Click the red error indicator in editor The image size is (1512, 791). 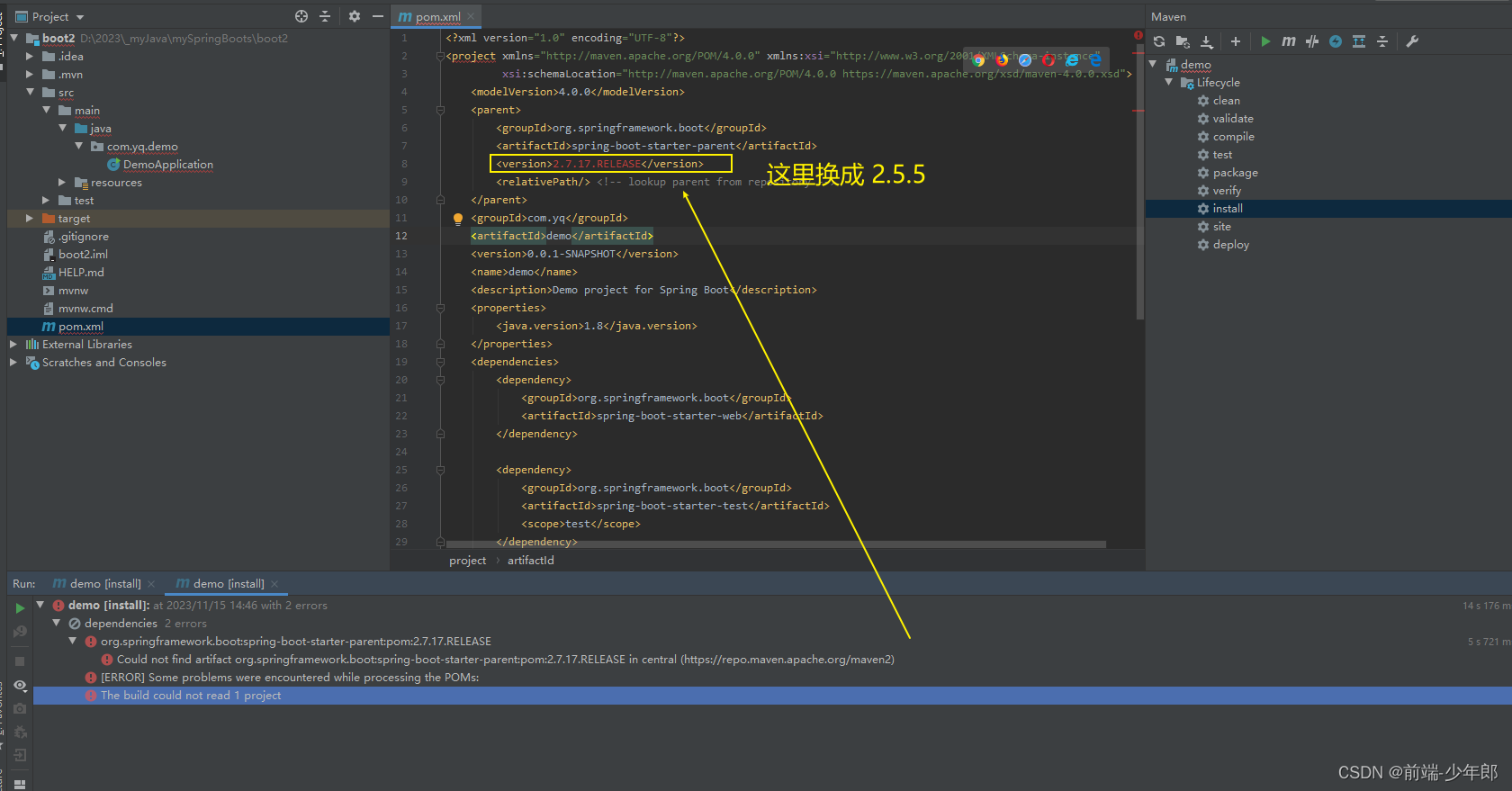1138,36
